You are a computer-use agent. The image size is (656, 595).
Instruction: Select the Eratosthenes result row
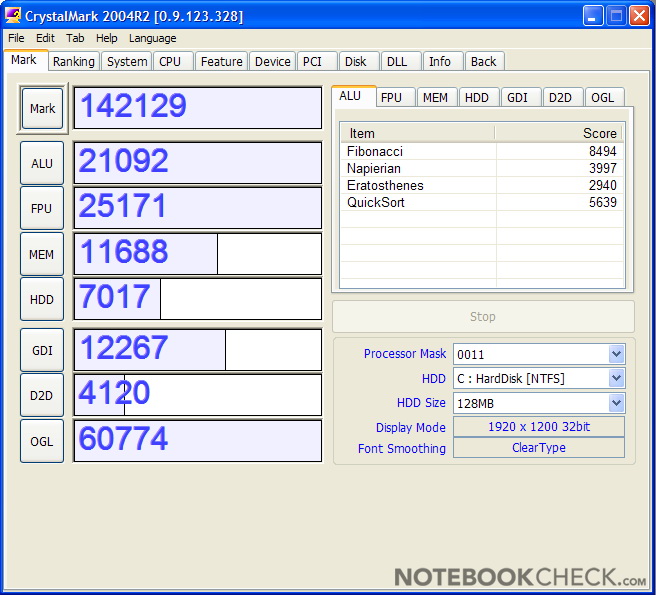pyautogui.click(x=482, y=185)
